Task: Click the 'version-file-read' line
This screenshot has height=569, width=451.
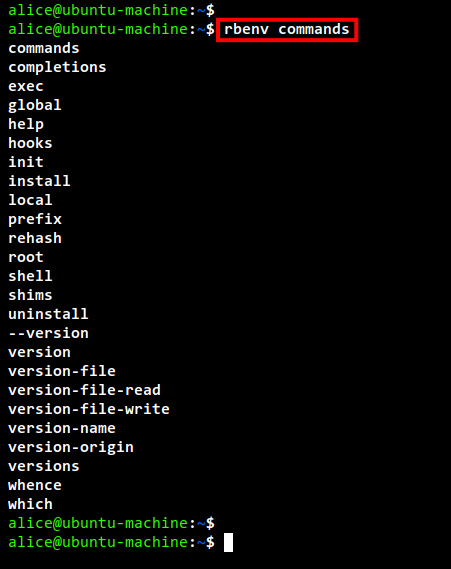Action: click(x=84, y=390)
